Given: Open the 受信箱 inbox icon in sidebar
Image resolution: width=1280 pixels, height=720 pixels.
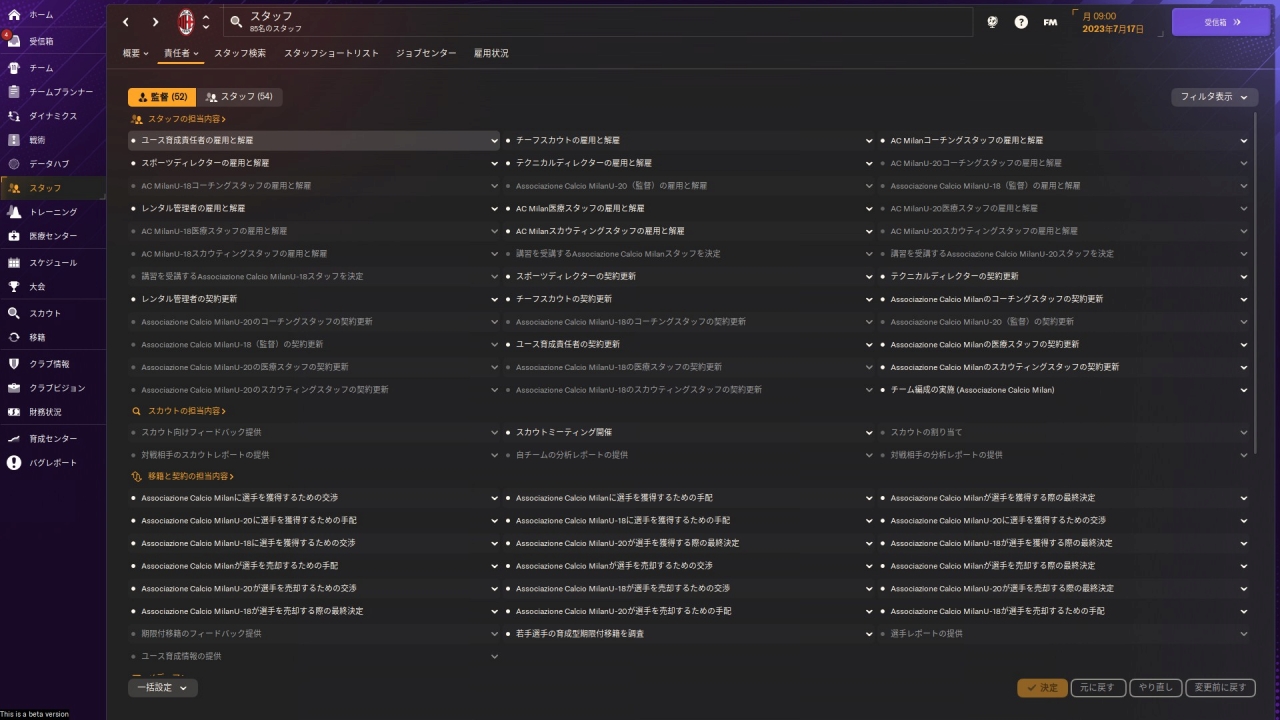Looking at the screenshot, I should [x=14, y=41].
